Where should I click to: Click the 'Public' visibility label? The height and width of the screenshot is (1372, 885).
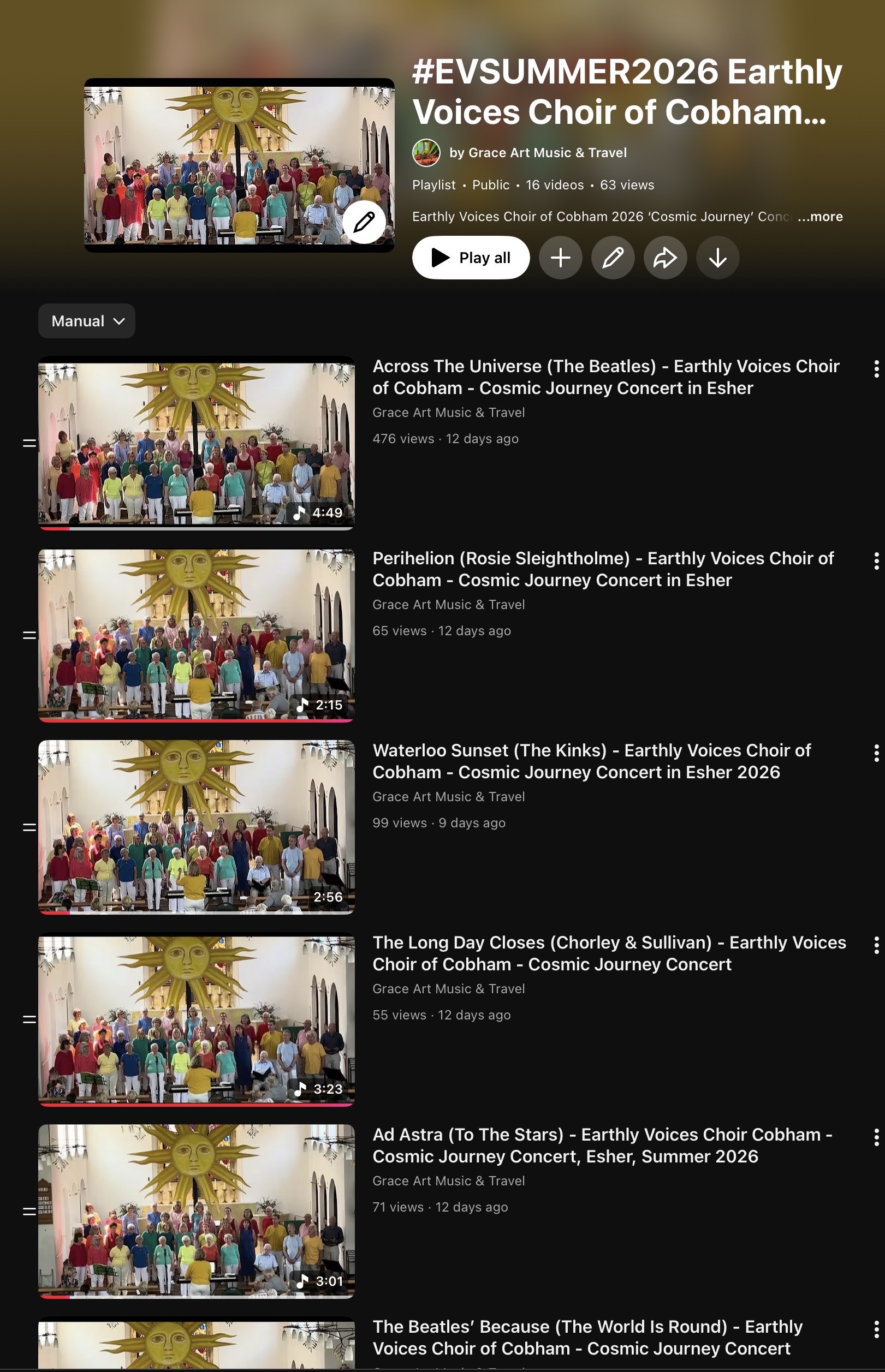(491, 185)
